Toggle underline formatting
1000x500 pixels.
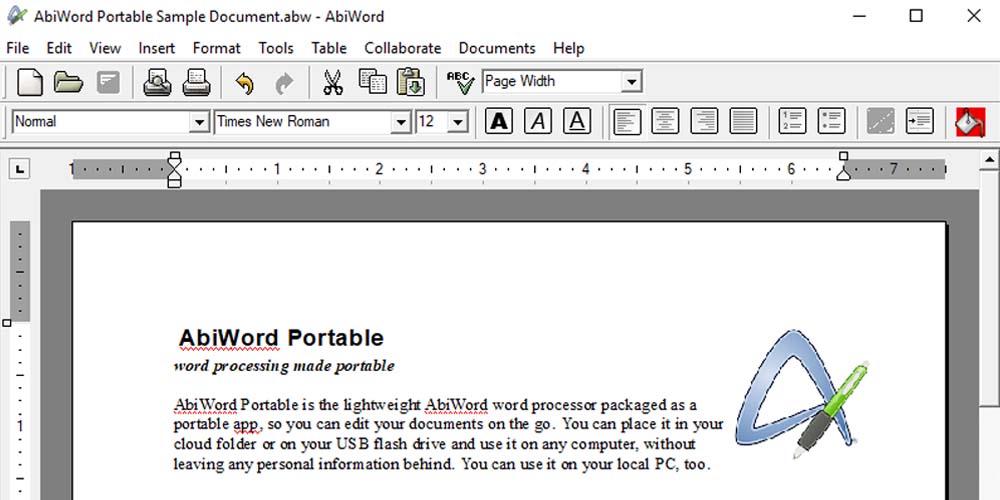pos(577,121)
